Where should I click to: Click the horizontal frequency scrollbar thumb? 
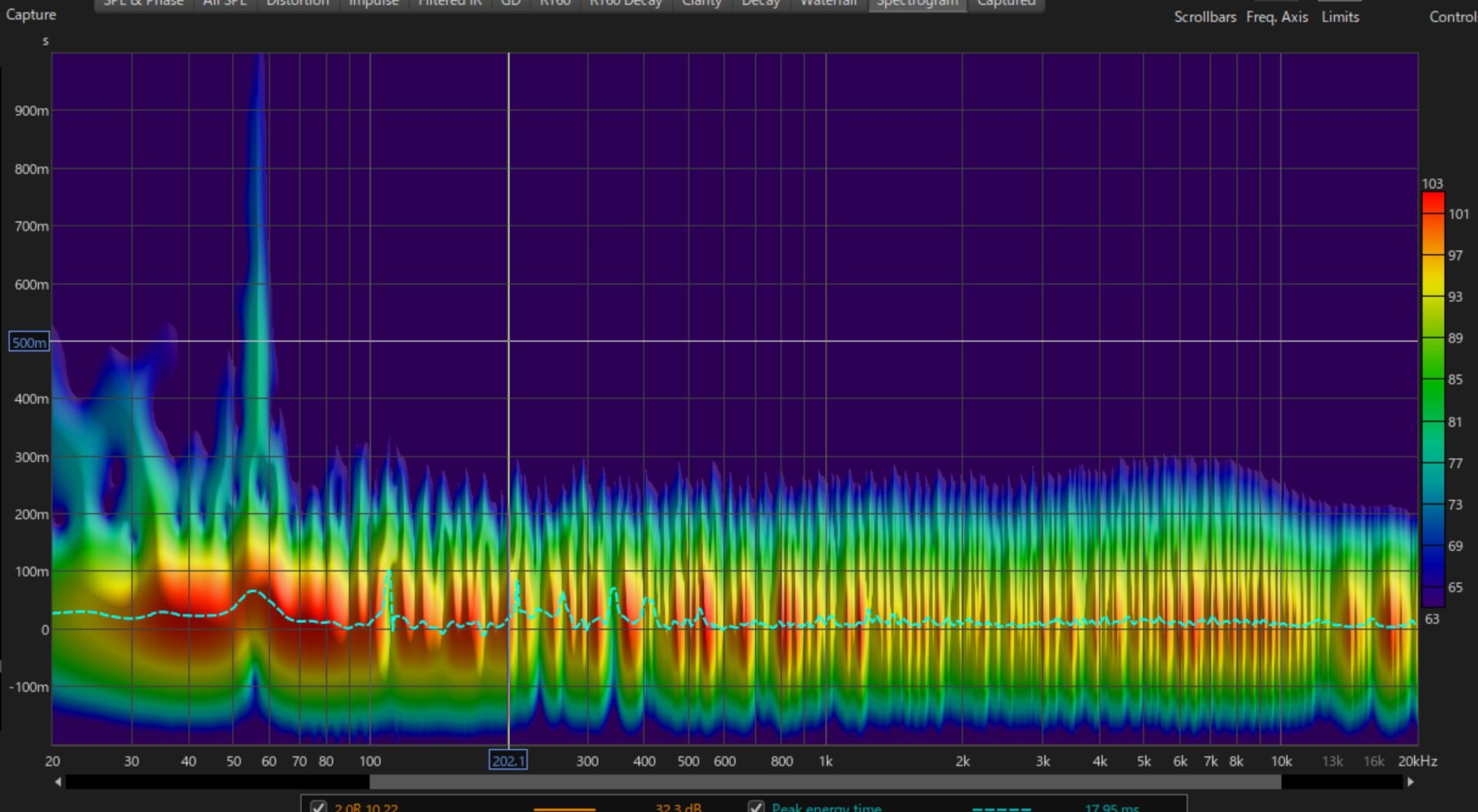click(x=824, y=782)
